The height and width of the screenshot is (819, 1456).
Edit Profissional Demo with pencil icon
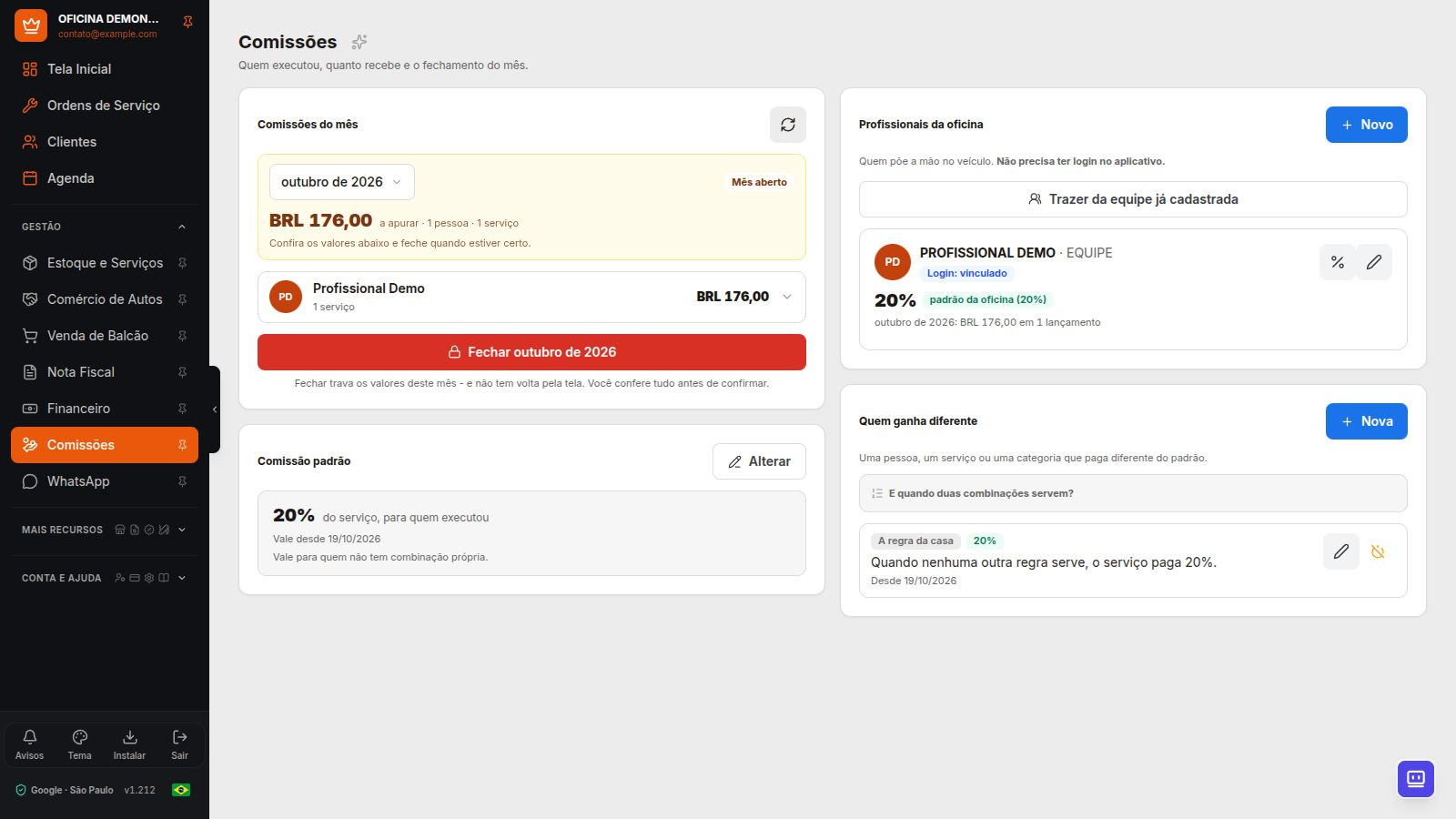click(1374, 262)
